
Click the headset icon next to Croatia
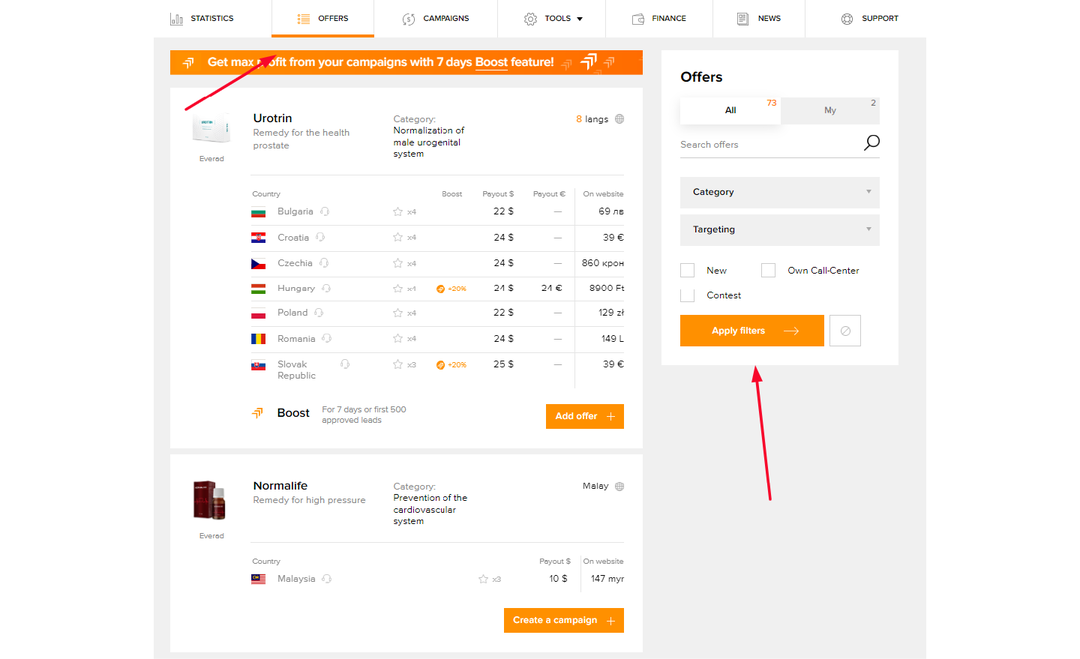[319, 237]
